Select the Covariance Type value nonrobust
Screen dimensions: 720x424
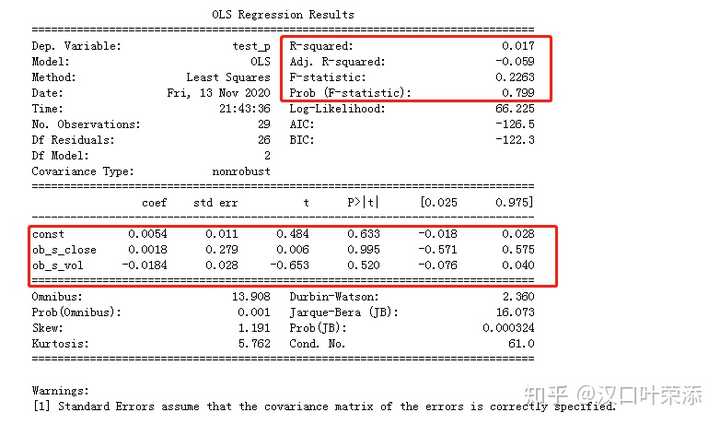[x=241, y=171]
